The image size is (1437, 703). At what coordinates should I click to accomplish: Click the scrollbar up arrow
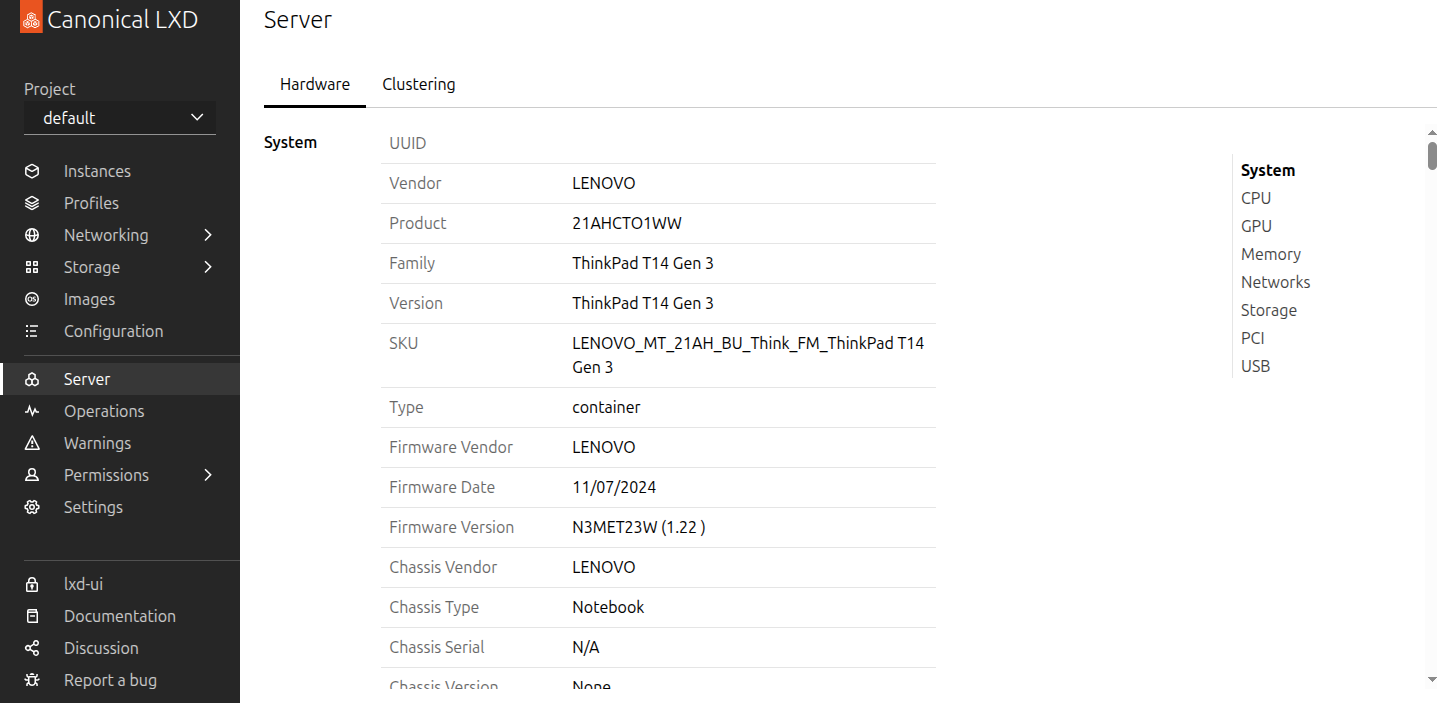pos(1432,132)
